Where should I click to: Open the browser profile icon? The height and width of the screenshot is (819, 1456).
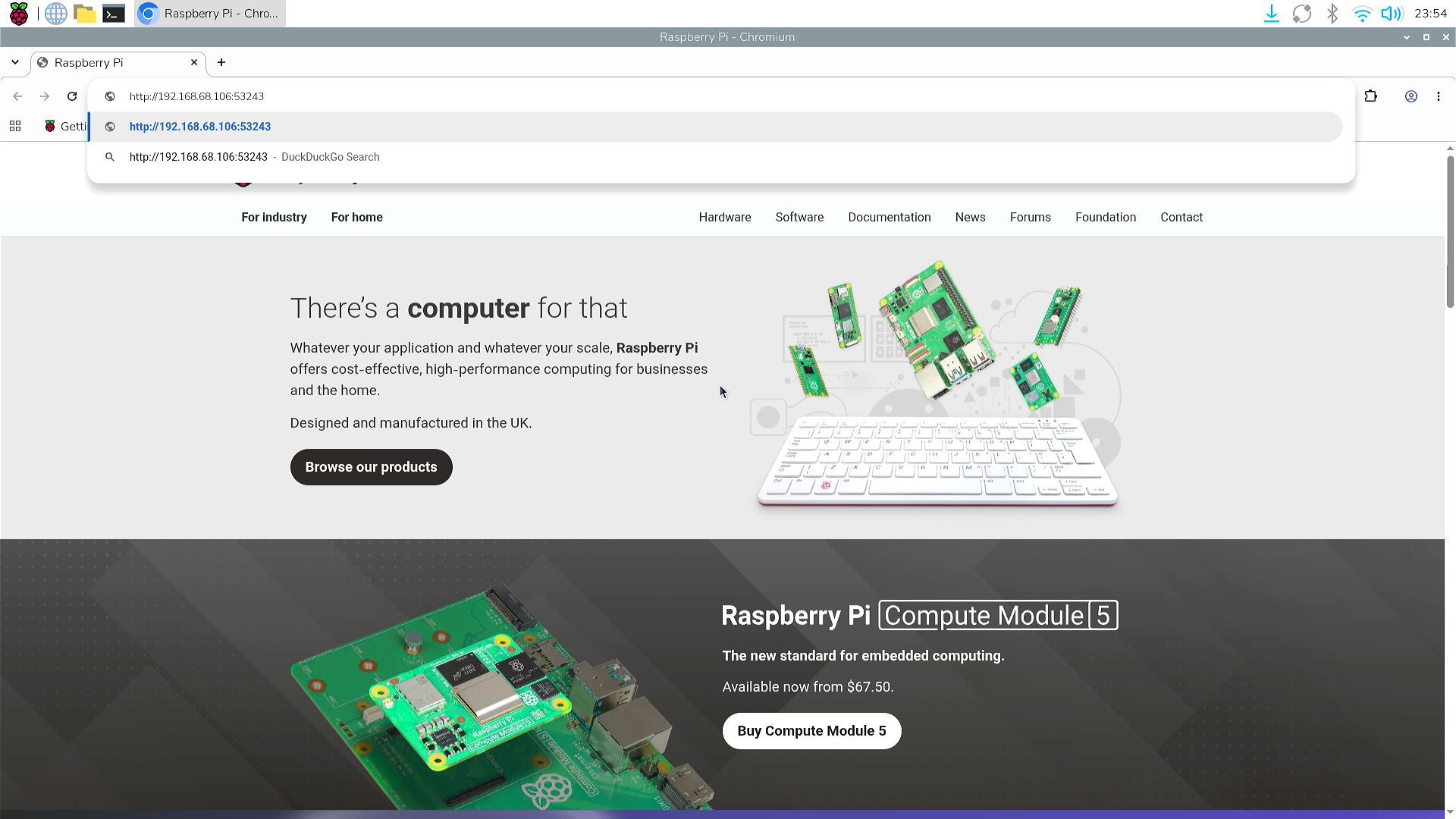pyautogui.click(x=1411, y=96)
